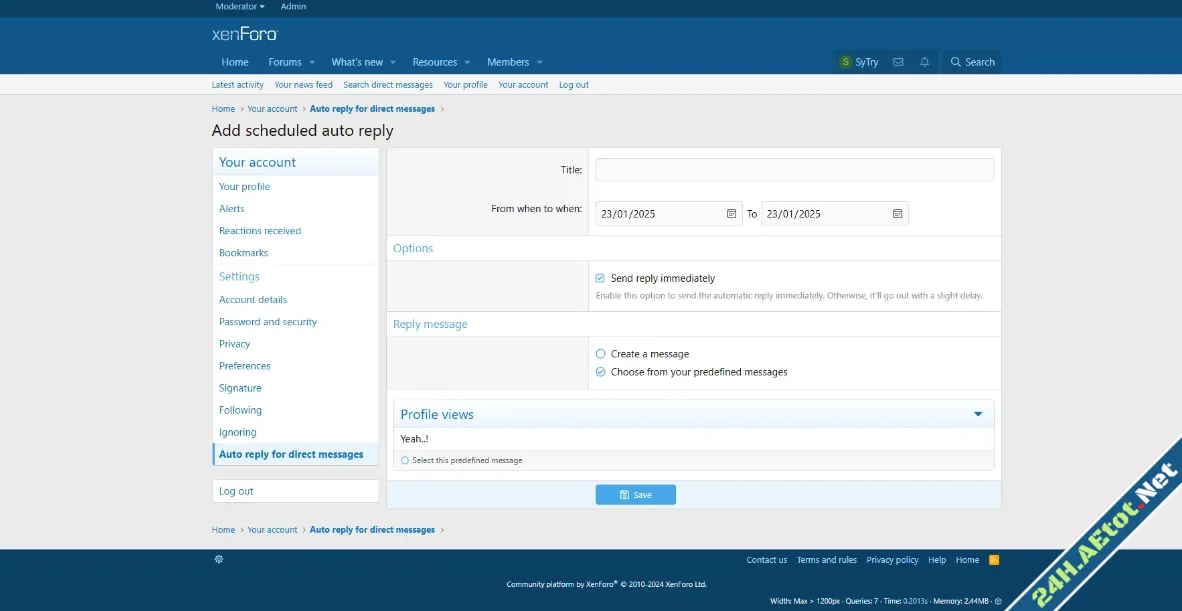This screenshot has height=611, width=1182.
Task: Open the direct messages envelope icon
Action: tap(898, 62)
